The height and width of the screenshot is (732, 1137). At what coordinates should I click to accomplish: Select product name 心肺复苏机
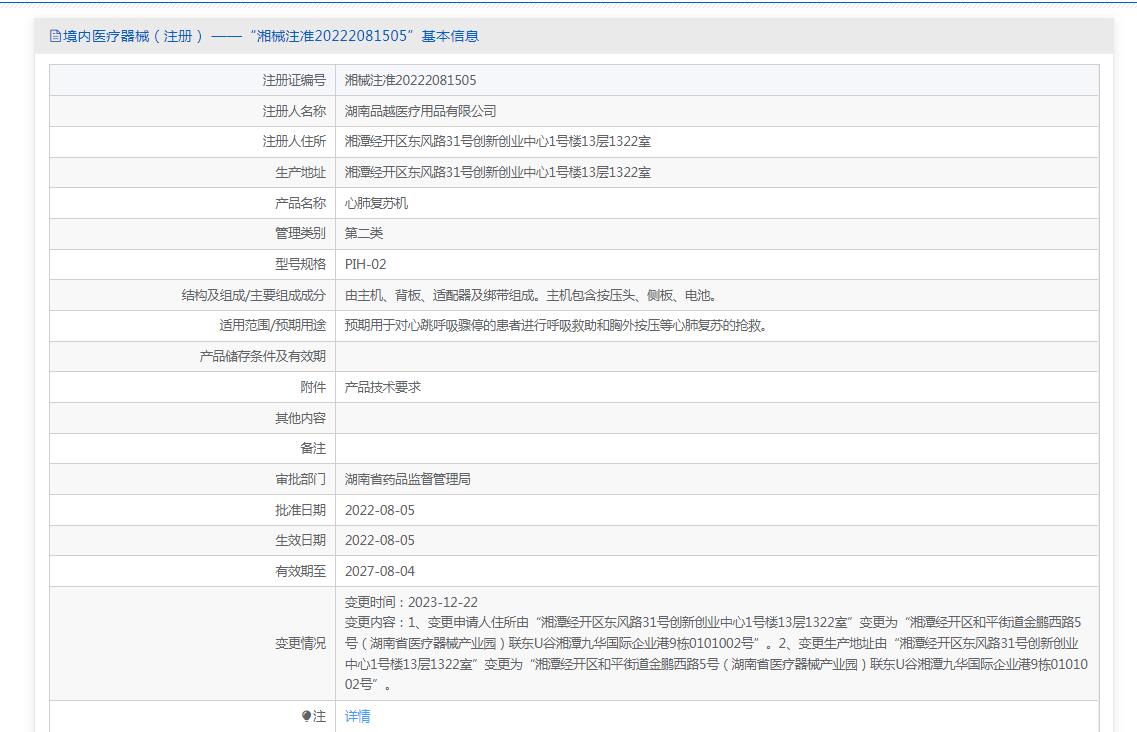(376, 203)
